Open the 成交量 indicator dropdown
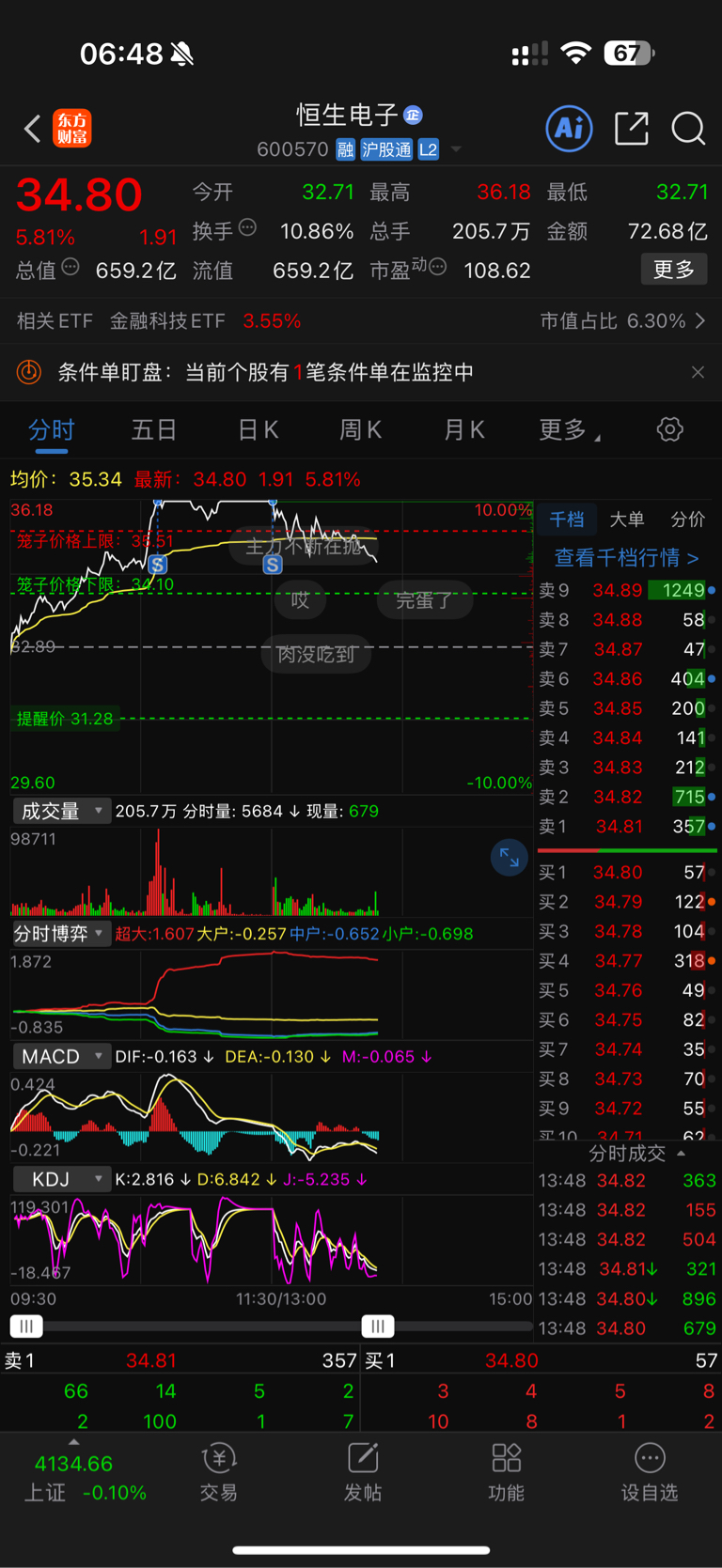The image size is (722, 1568). [62, 811]
